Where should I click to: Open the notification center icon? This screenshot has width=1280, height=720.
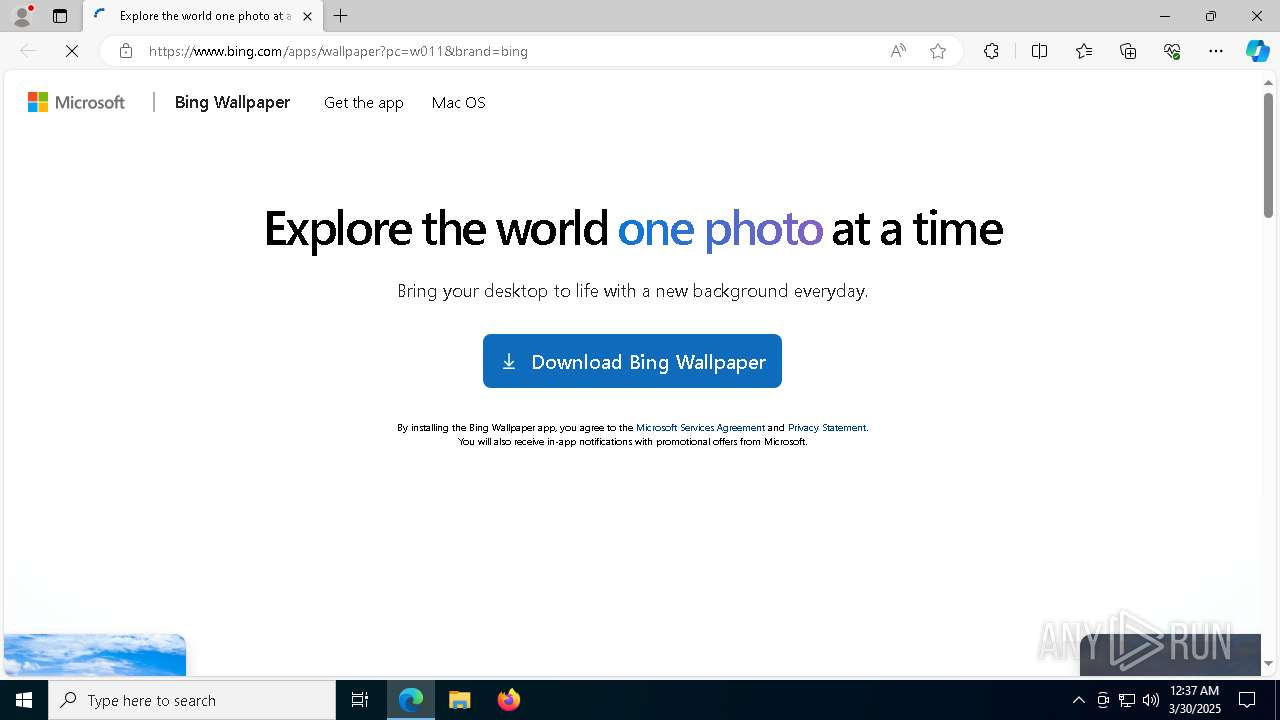coord(1247,700)
